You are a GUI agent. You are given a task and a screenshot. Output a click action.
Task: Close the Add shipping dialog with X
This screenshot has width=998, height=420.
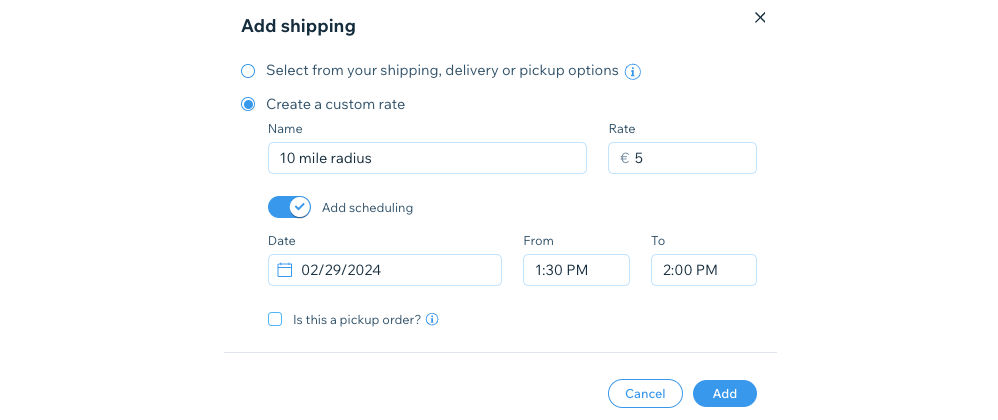(759, 18)
